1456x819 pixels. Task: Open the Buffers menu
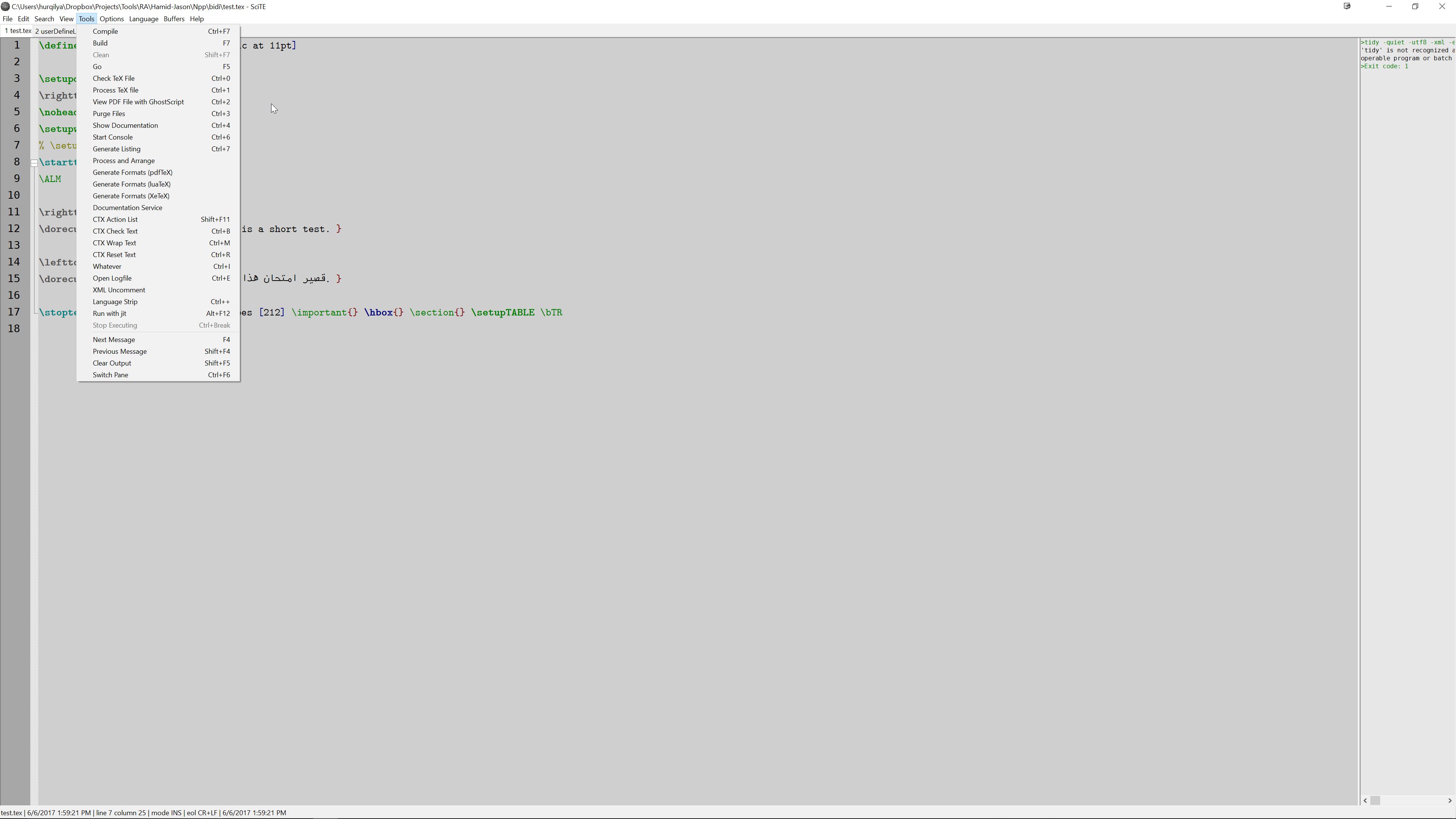tap(174, 19)
